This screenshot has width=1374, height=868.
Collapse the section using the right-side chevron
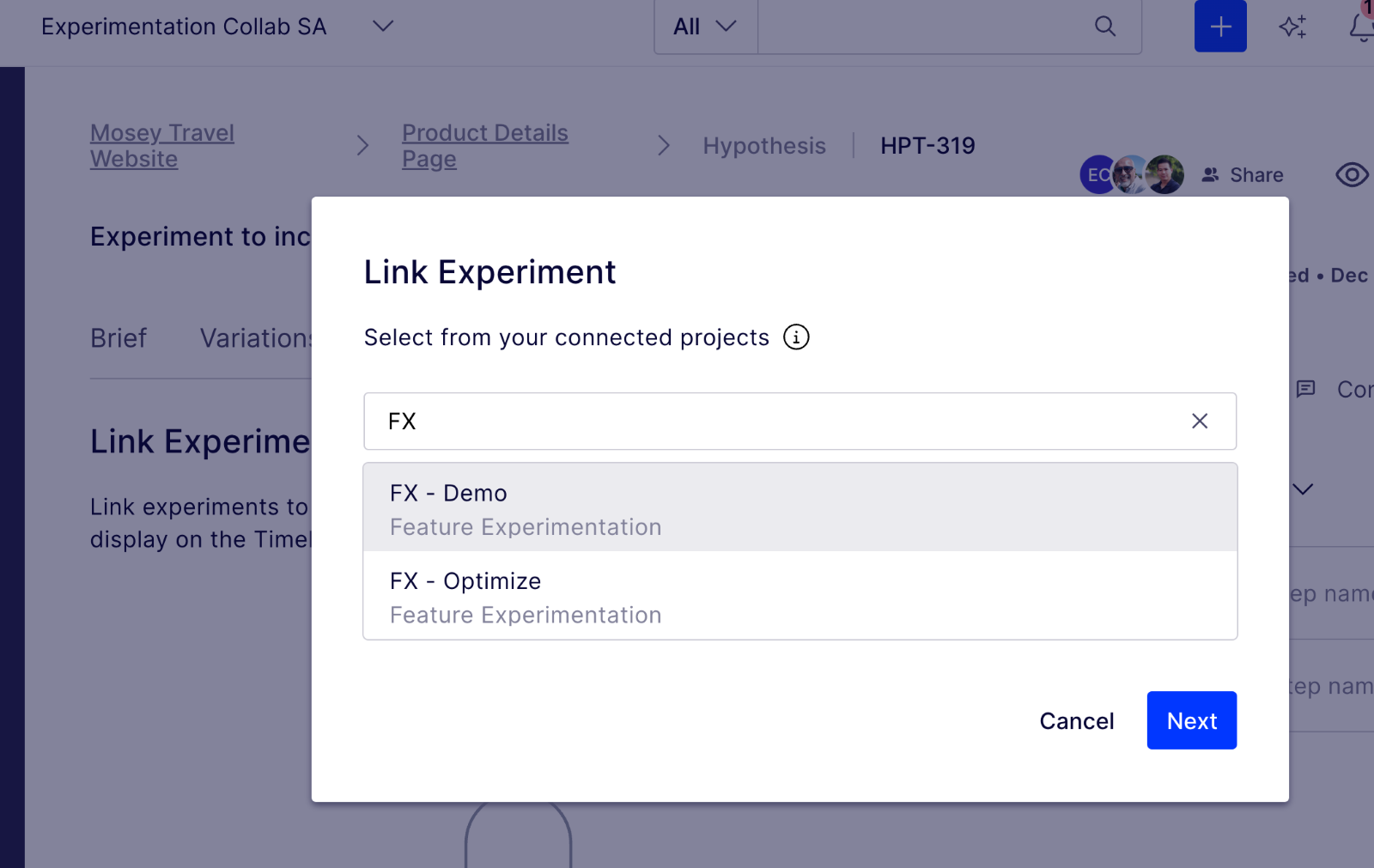tap(1303, 489)
